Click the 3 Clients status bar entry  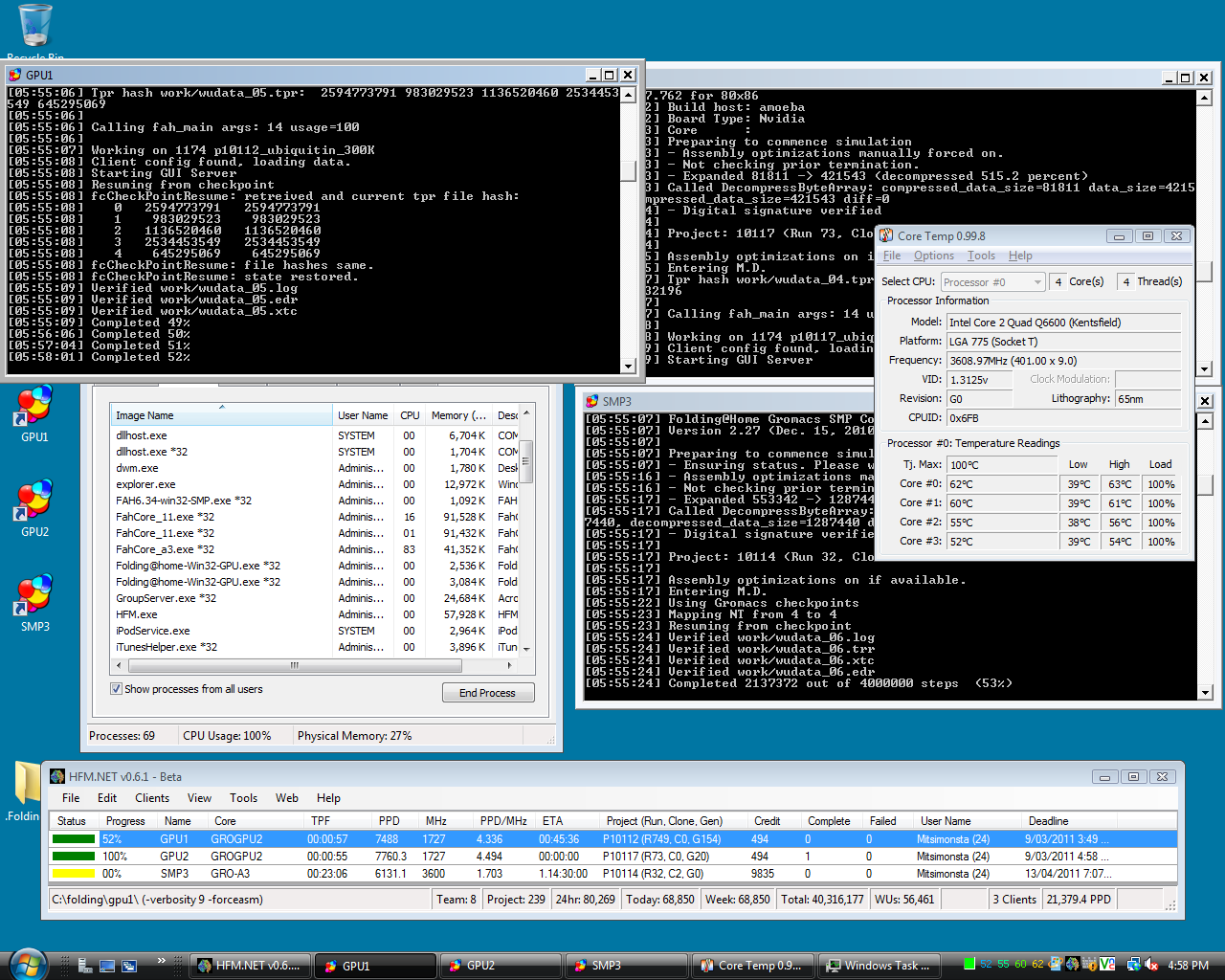tap(1014, 900)
